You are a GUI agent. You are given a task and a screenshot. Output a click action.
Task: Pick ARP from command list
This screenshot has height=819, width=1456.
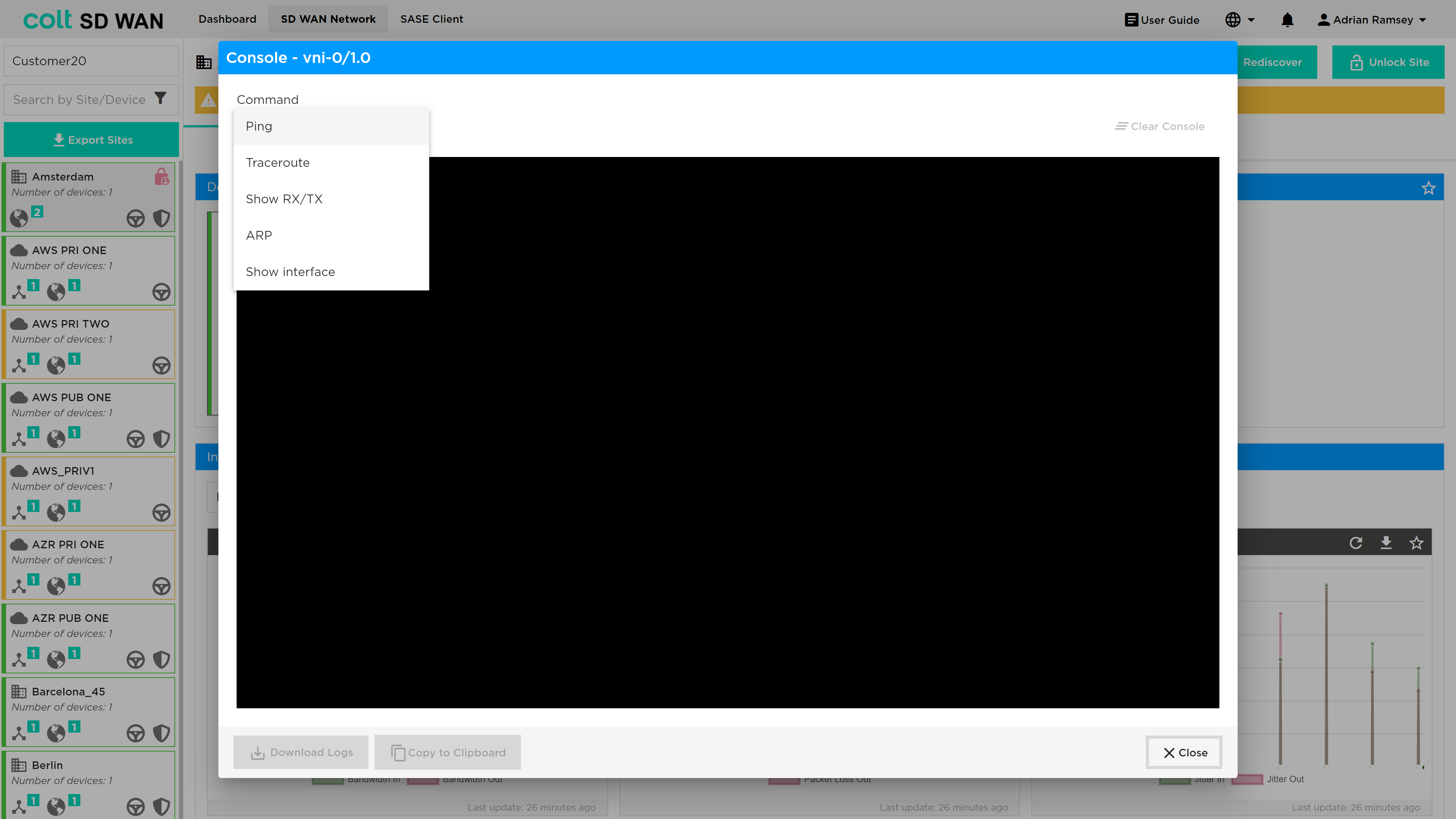(331, 235)
